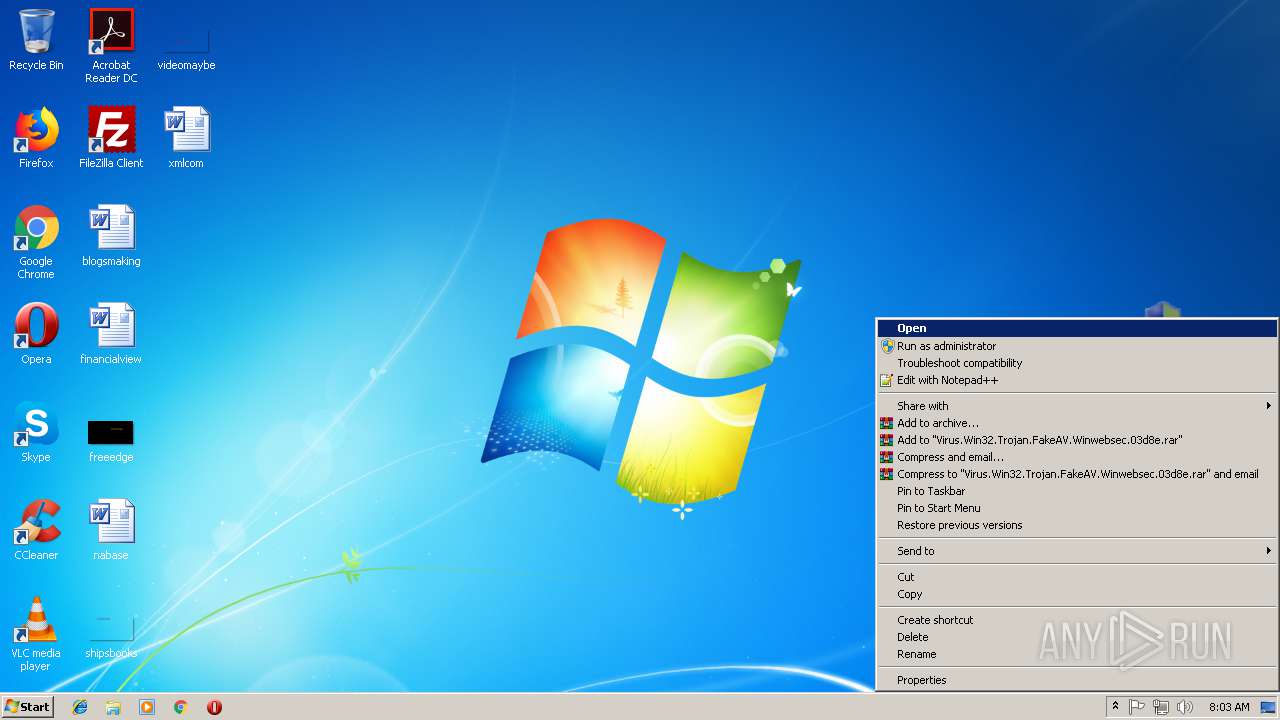Choose Troubleshoot compatibility
The image size is (1280, 720).
pyautogui.click(x=1077, y=363)
